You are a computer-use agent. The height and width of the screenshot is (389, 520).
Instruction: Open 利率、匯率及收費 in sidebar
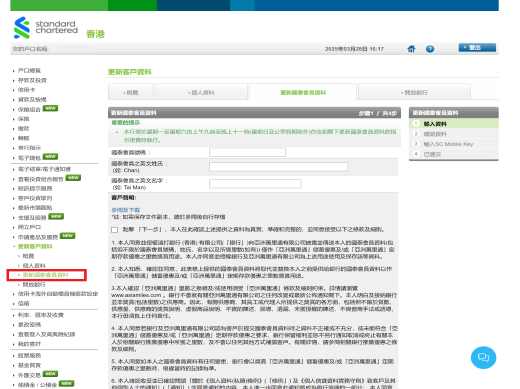click(41, 315)
